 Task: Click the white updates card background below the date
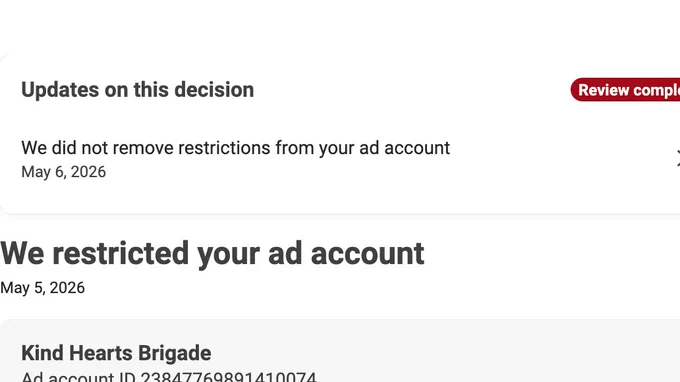(340, 197)
